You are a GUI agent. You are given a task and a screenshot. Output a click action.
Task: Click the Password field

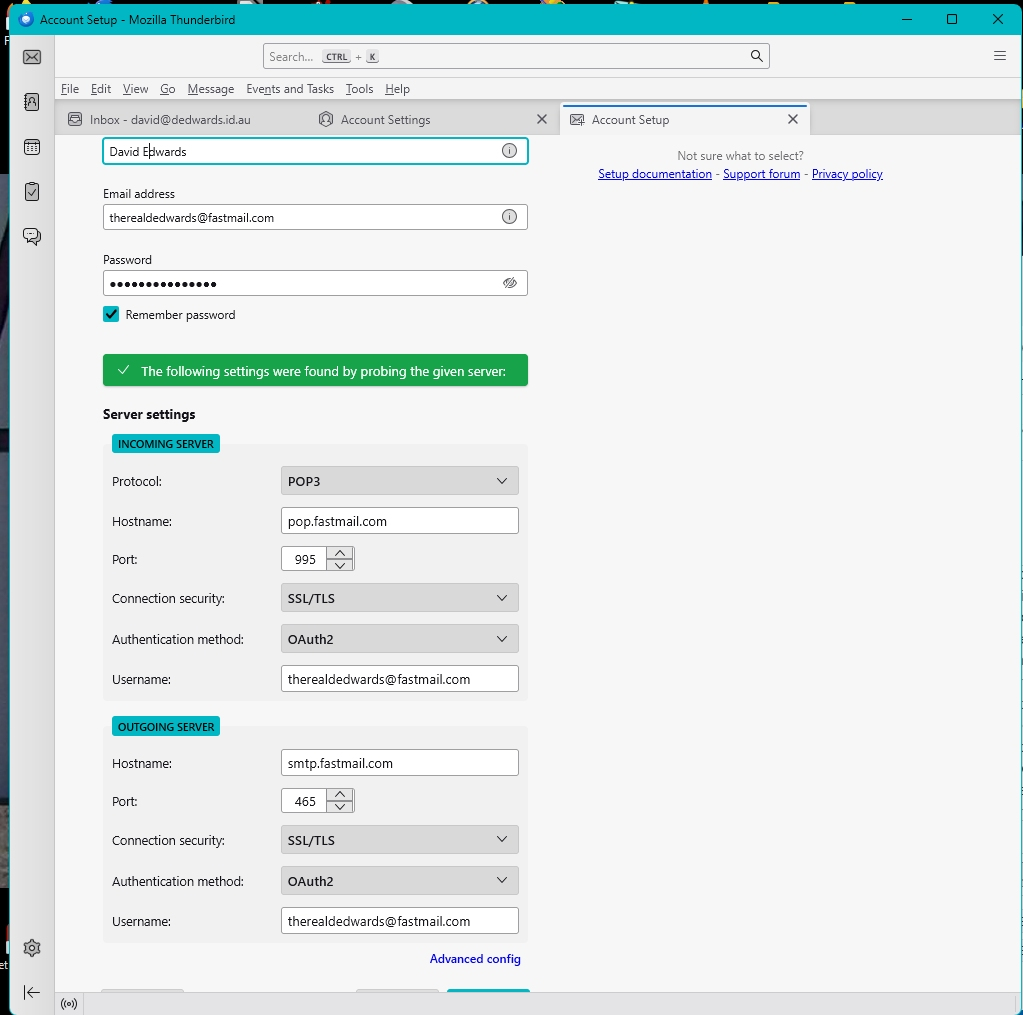click(315, 283)
